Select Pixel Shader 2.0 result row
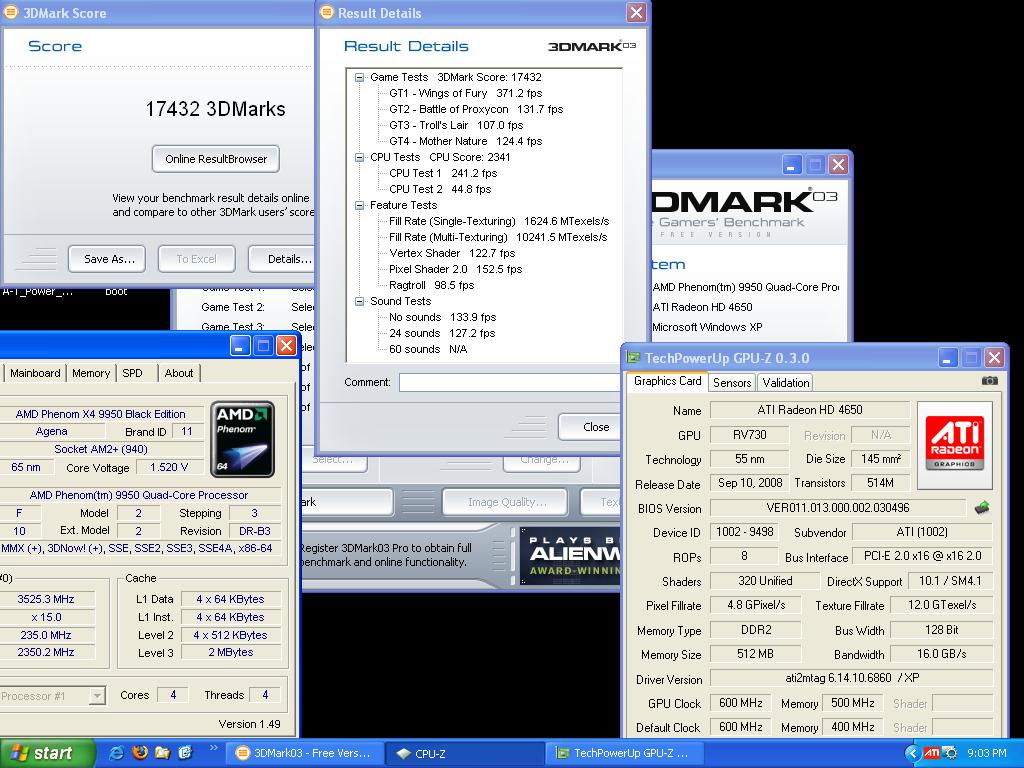Viewport: 1024px width, 768px height. click(x=455, y=269)
